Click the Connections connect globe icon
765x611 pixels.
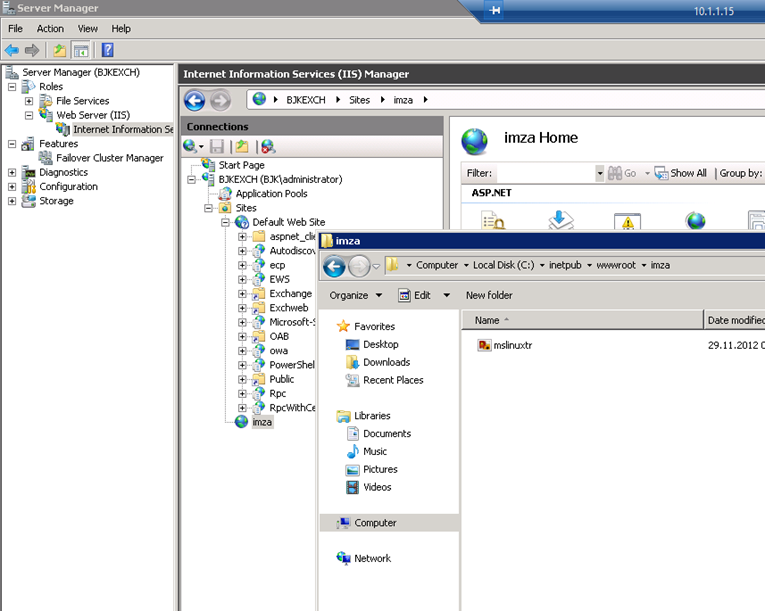pos(190,146)
